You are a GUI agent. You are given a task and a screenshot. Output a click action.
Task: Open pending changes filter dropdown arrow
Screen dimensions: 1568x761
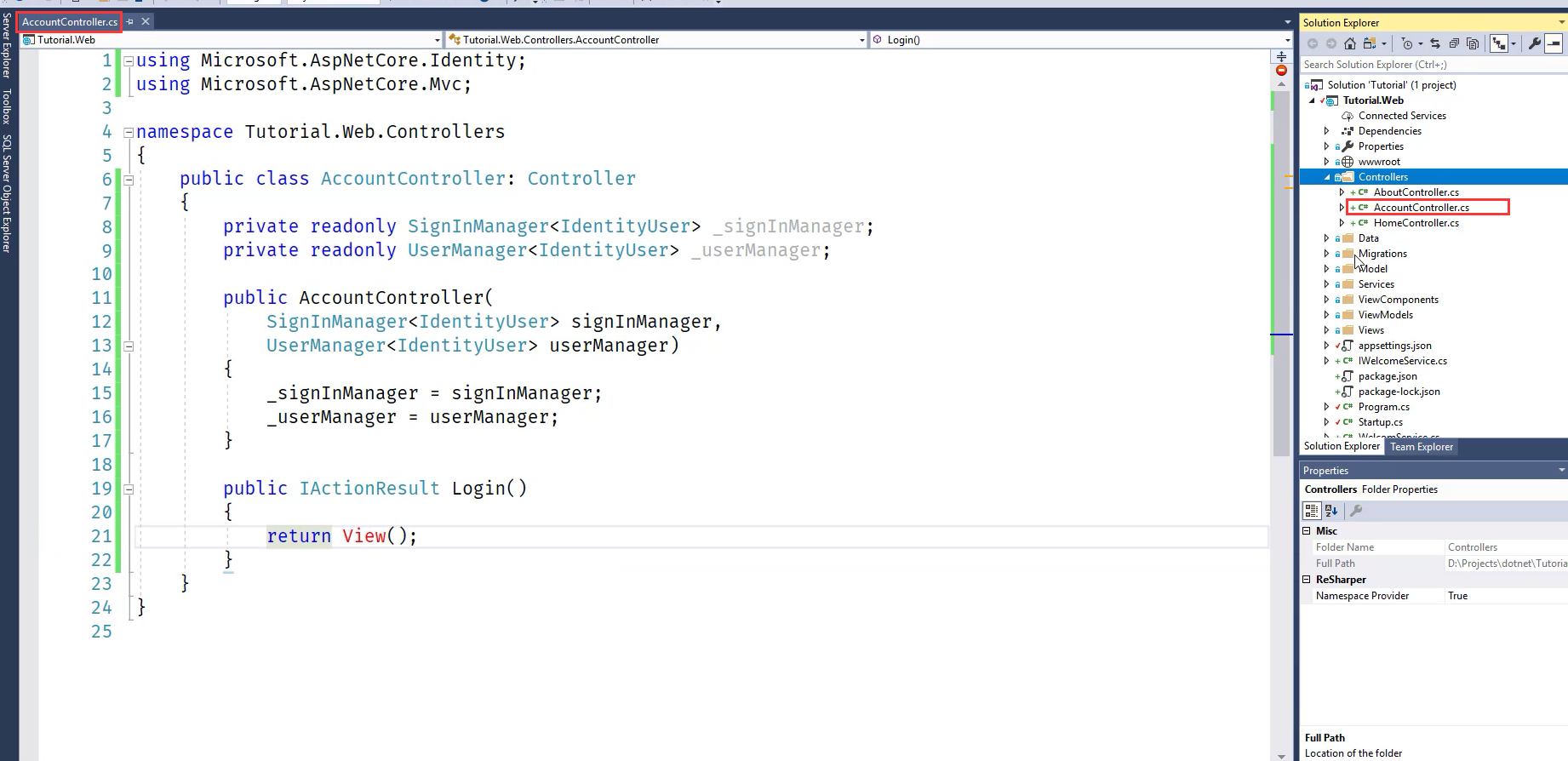(x=1421, y=43)
